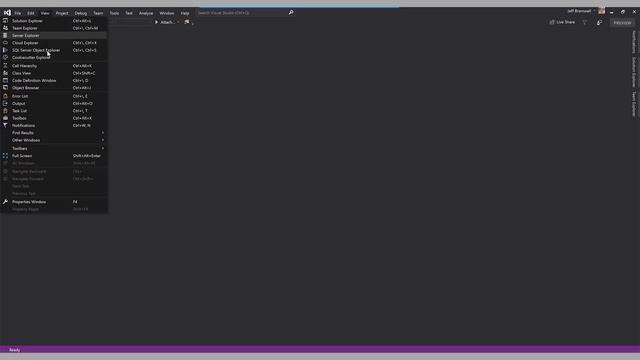Click the send feedback icon
This screenshot has width=640, height=360.
(599, 22)
